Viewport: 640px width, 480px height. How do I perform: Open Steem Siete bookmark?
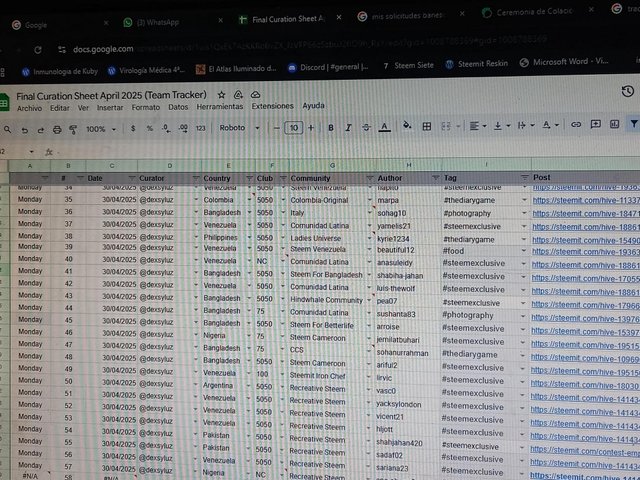pos(408,65)
